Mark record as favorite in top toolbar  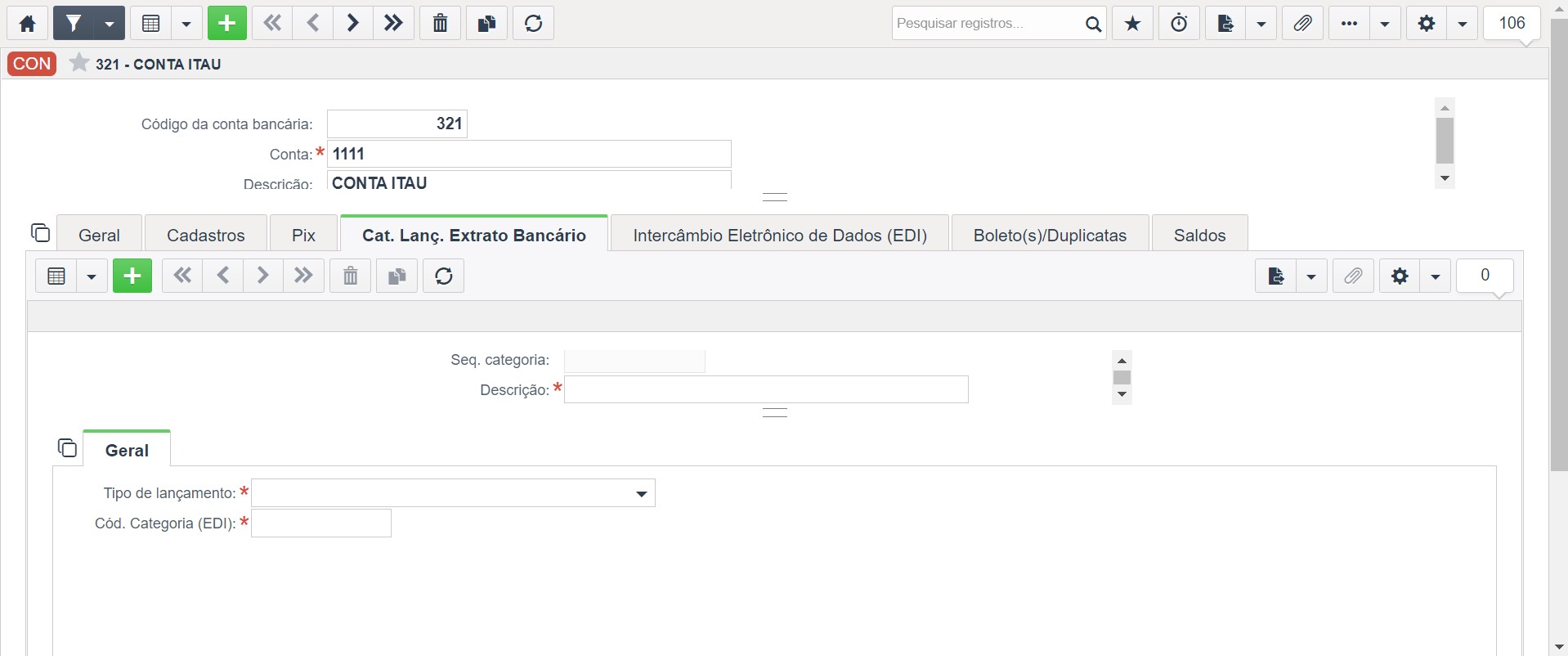click(x=1133, y=23)
